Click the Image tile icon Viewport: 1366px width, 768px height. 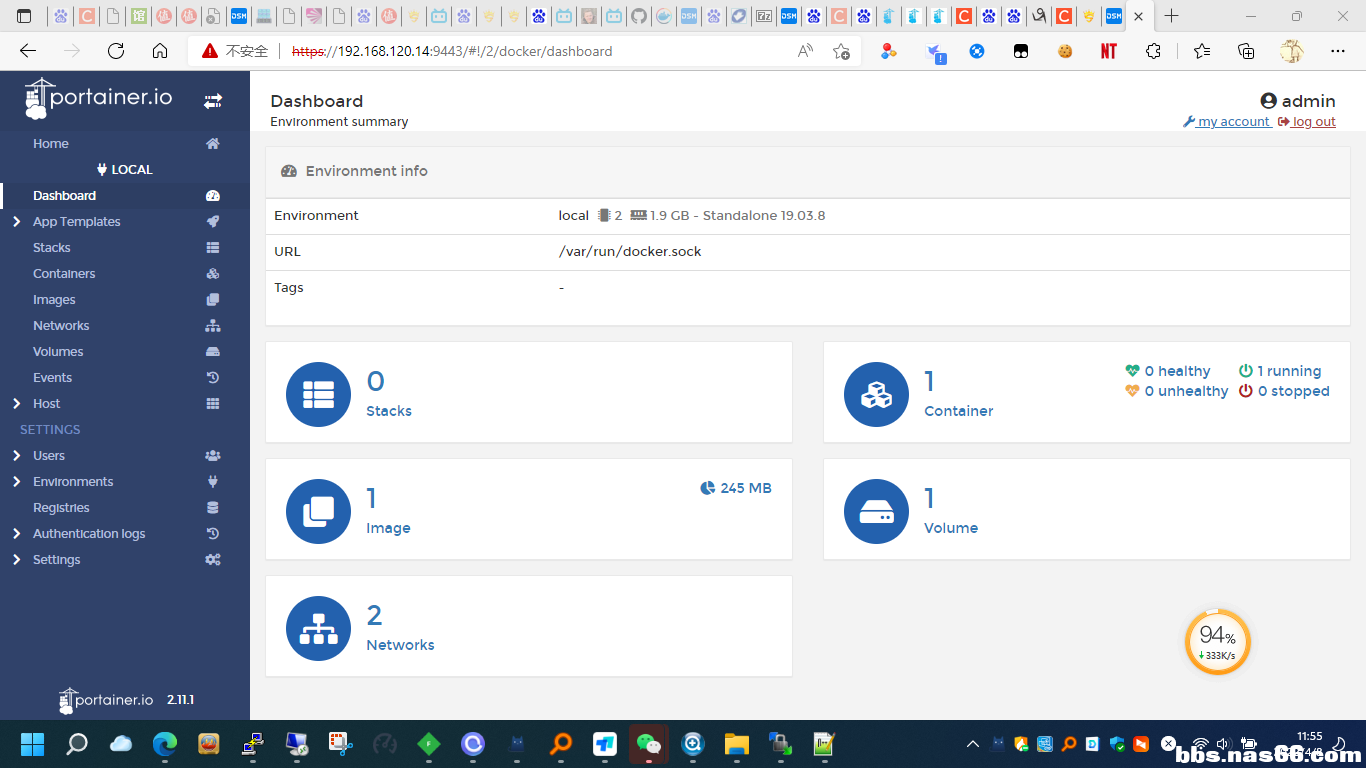318,511
